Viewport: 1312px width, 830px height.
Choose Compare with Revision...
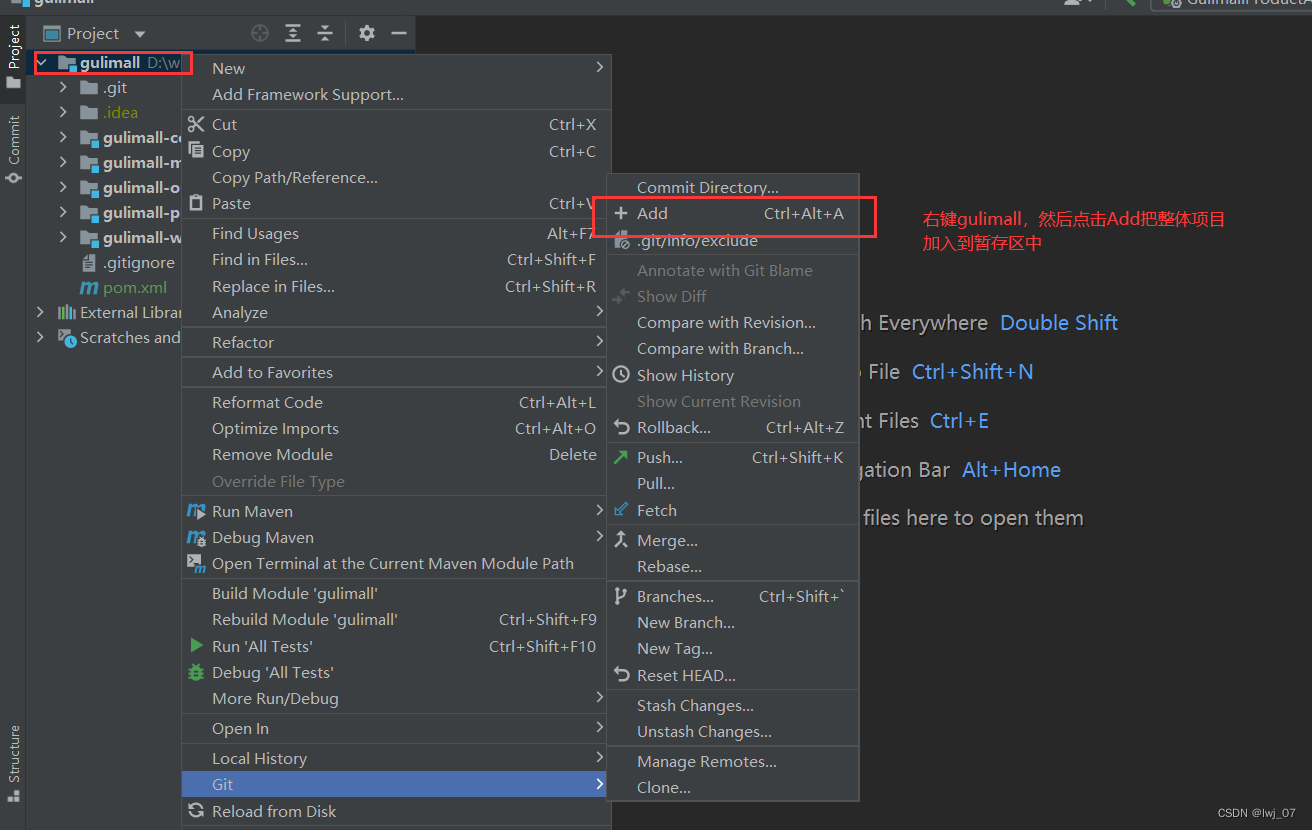733,322
